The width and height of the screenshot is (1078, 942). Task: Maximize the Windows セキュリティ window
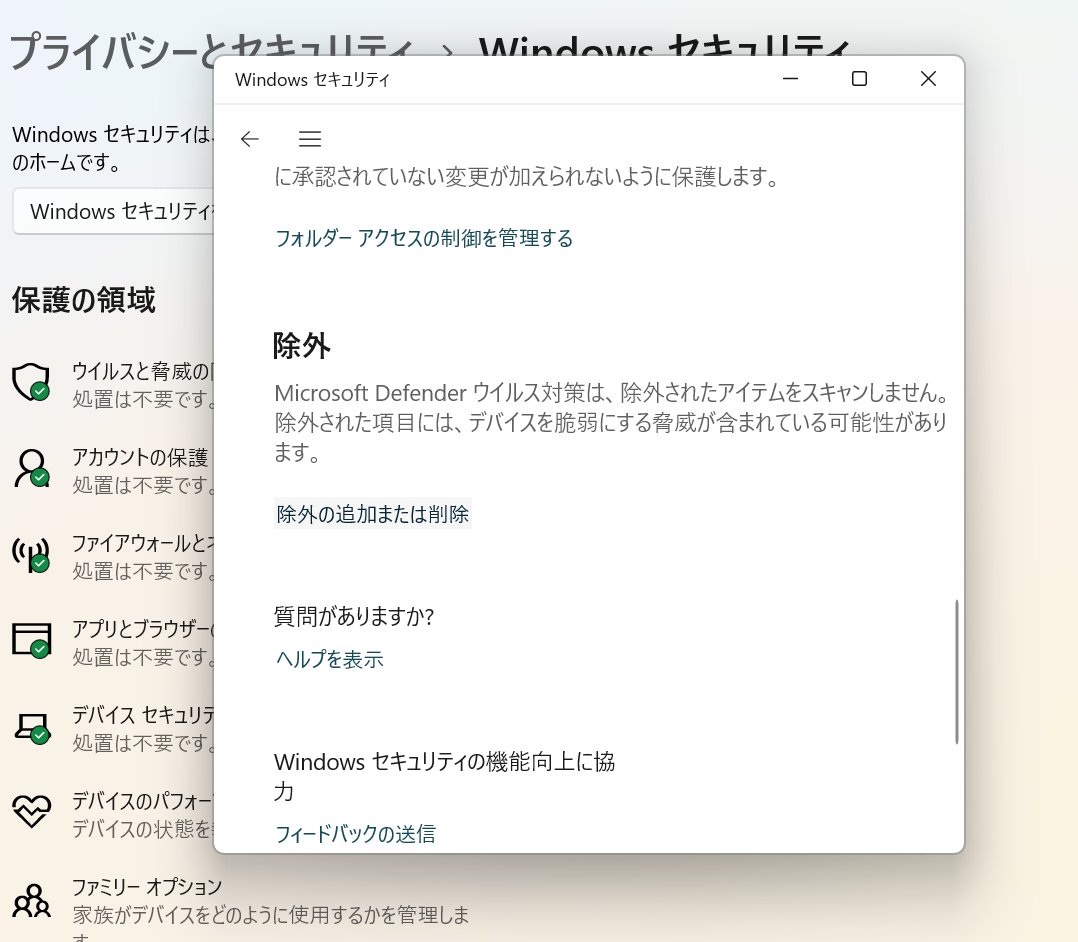pos(858,78)
